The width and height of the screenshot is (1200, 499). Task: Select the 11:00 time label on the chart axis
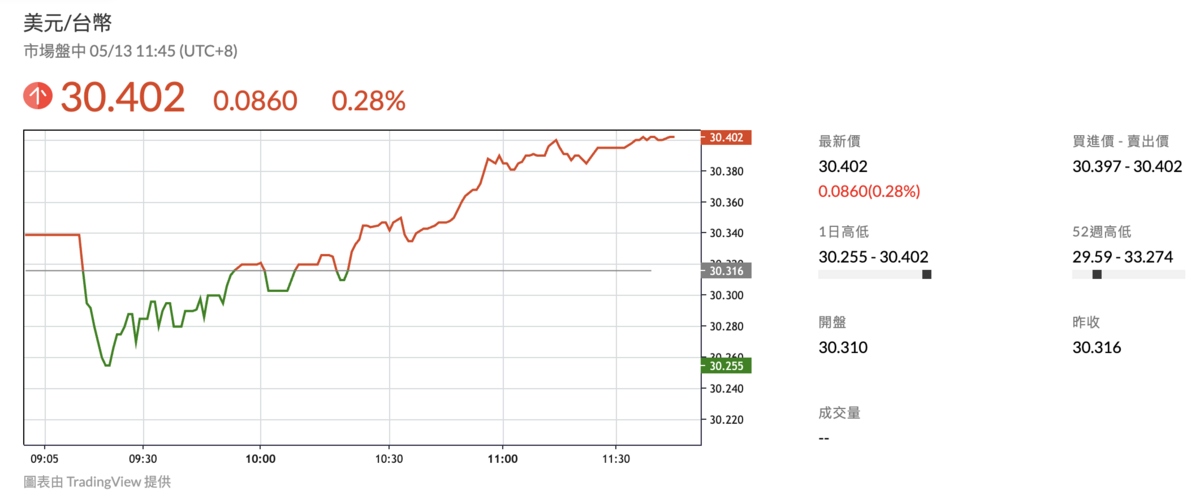tap(502, 459)
